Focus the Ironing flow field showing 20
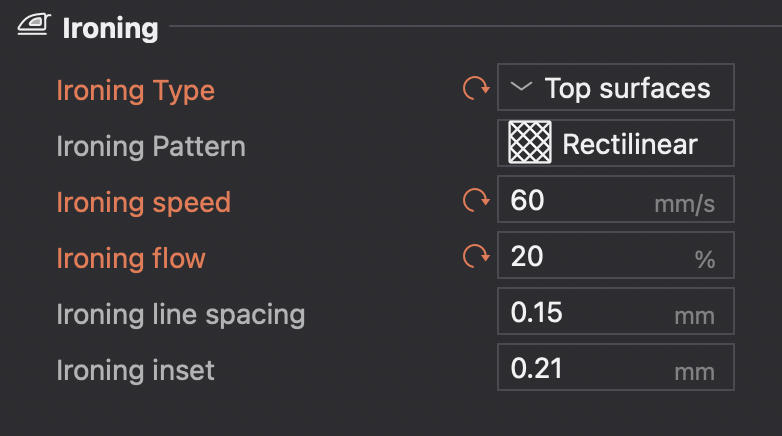The image size is (782, 436). [x=570, y=257]
